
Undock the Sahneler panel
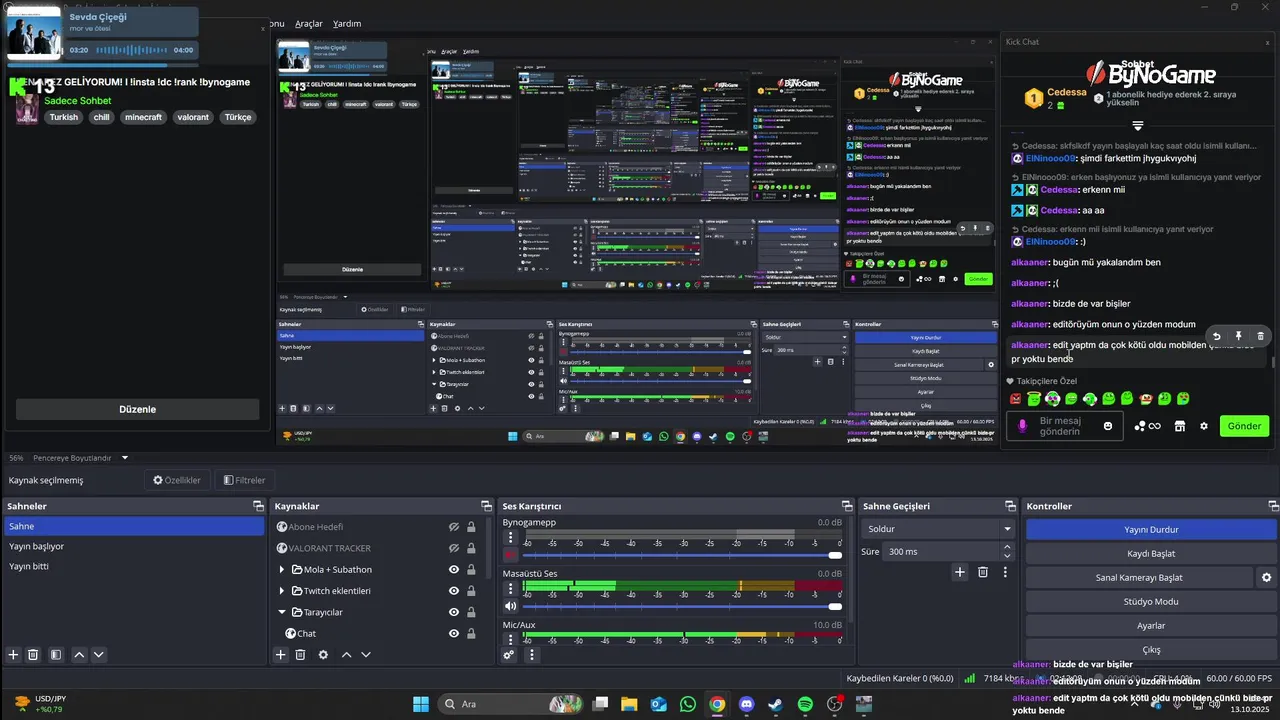click(x=258, y=507)
